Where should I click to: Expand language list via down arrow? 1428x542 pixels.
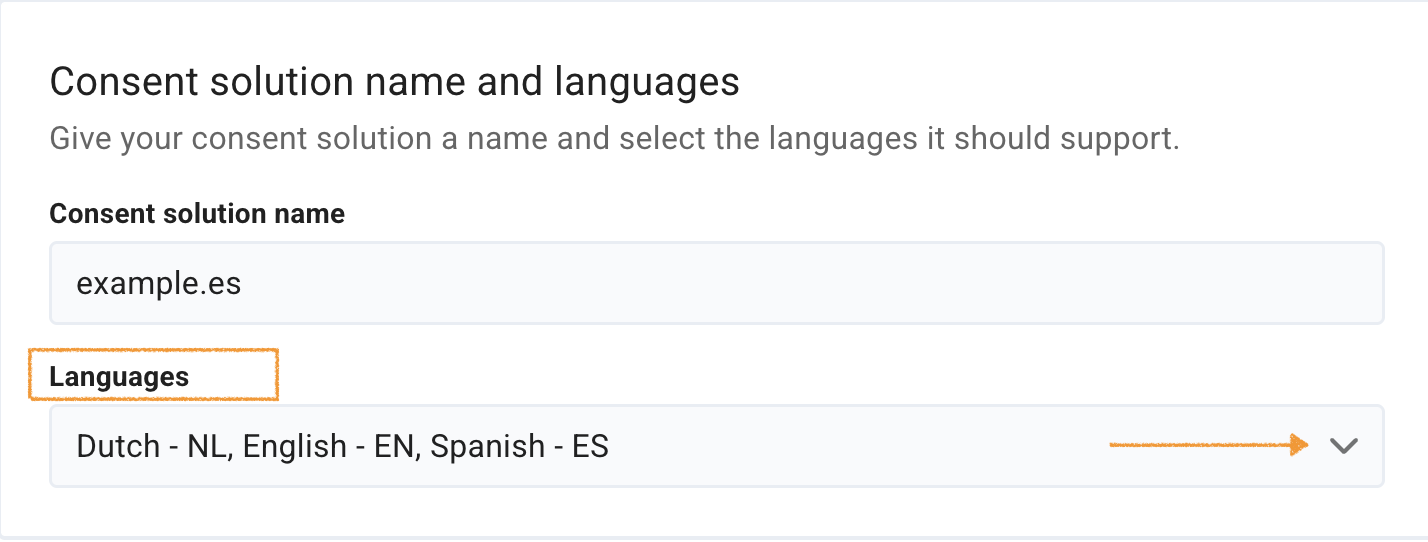tap(1344, 446)
